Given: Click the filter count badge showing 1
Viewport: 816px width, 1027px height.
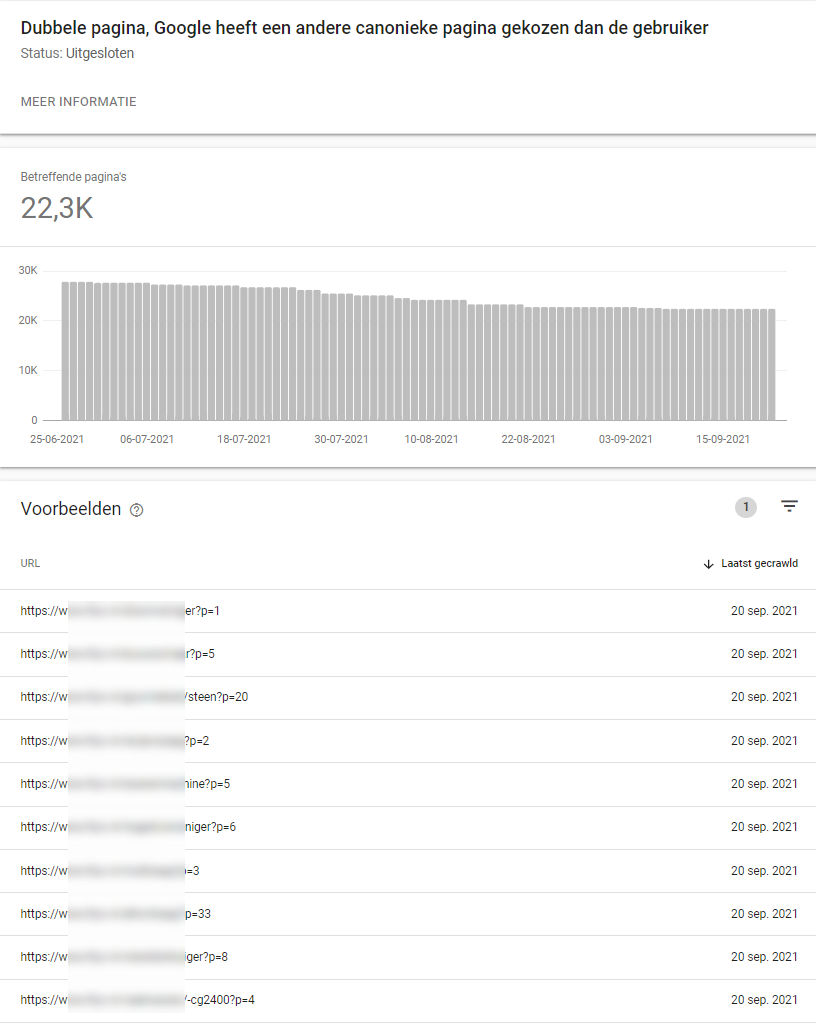Looking at the screenshot, I should click(x=745, y=507).
